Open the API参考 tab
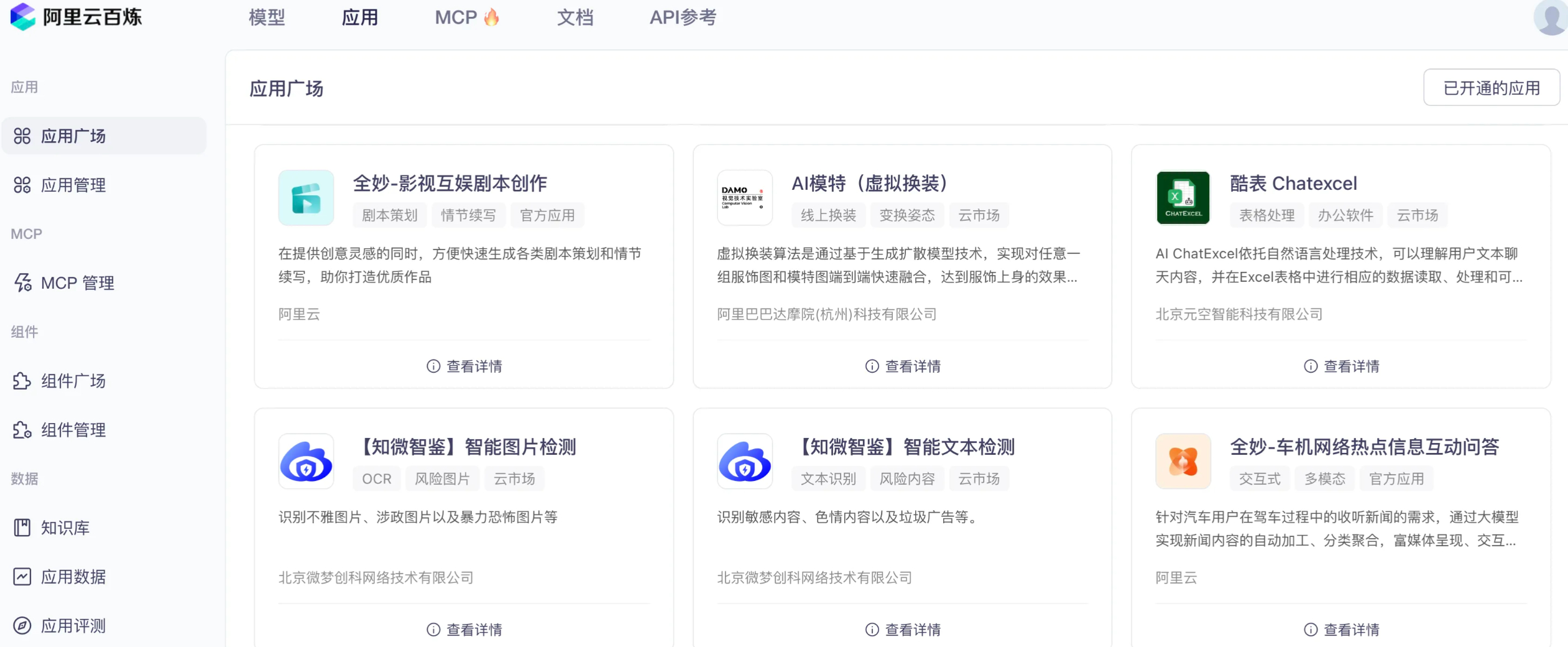The height and width of the screenshot is (647, 1568). [683, 17]
